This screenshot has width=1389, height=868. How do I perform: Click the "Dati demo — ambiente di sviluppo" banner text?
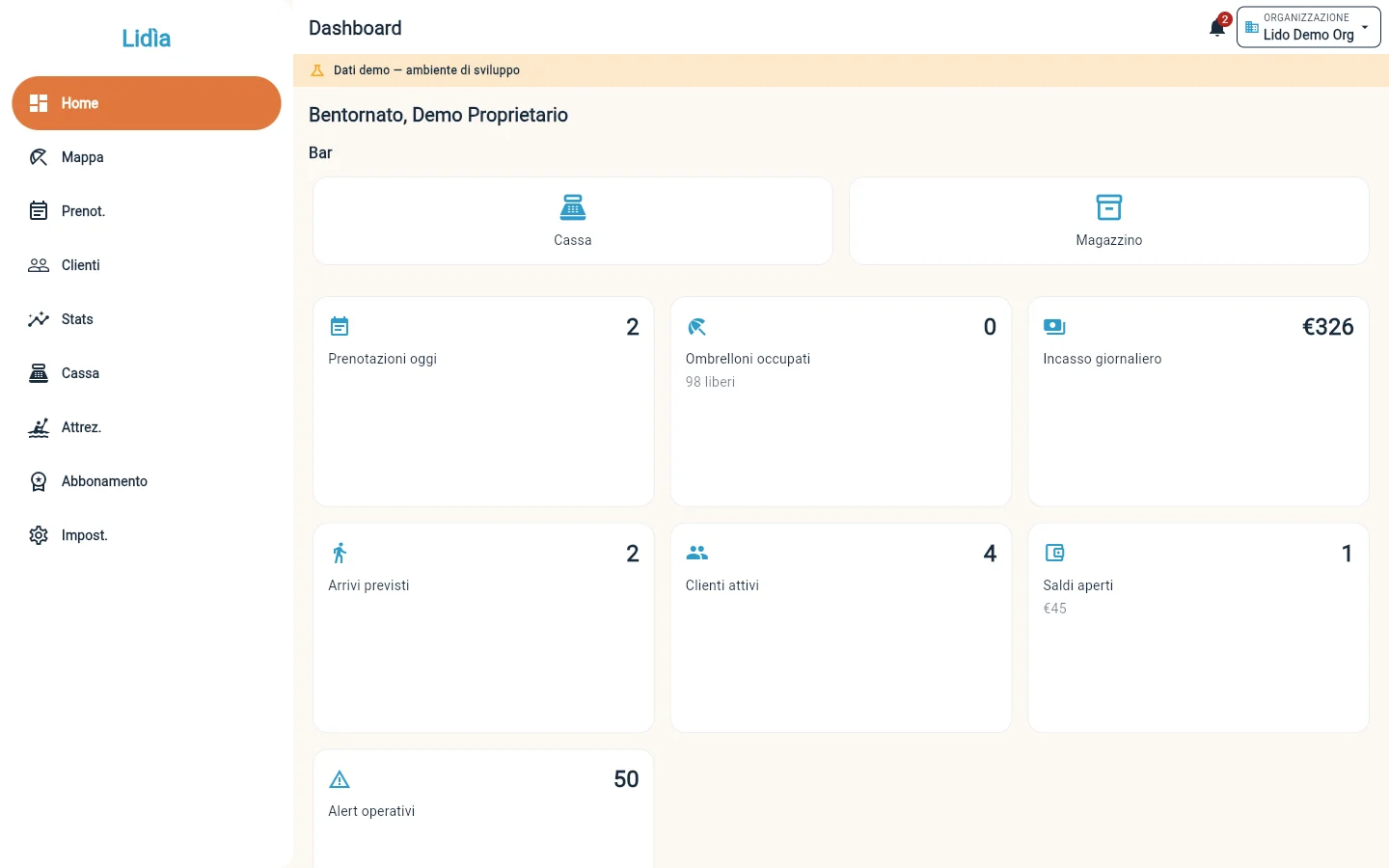point(426,70)
